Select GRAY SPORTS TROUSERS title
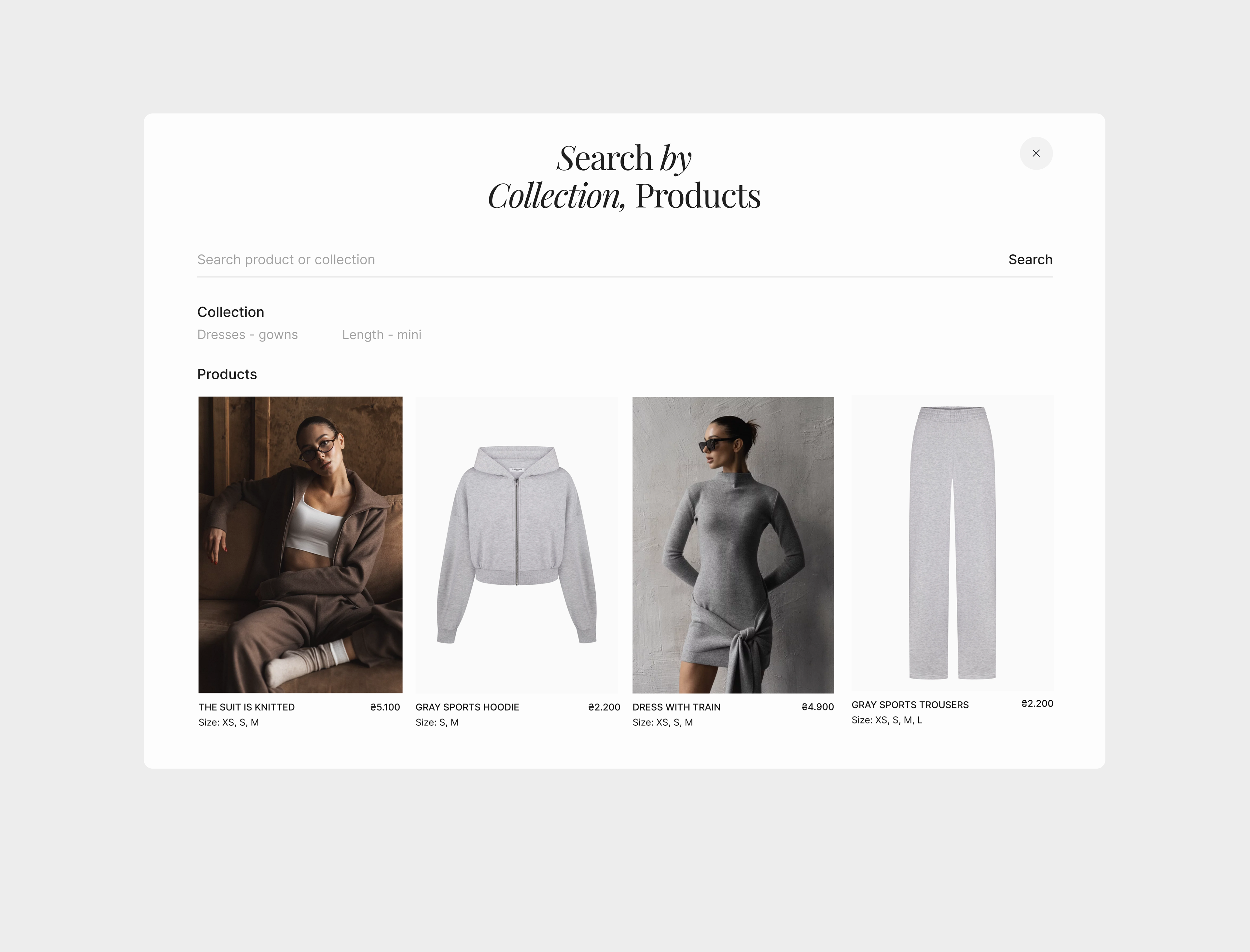Screen dimensions: 1250x952 pyautogui.click(x=910, y=705)
